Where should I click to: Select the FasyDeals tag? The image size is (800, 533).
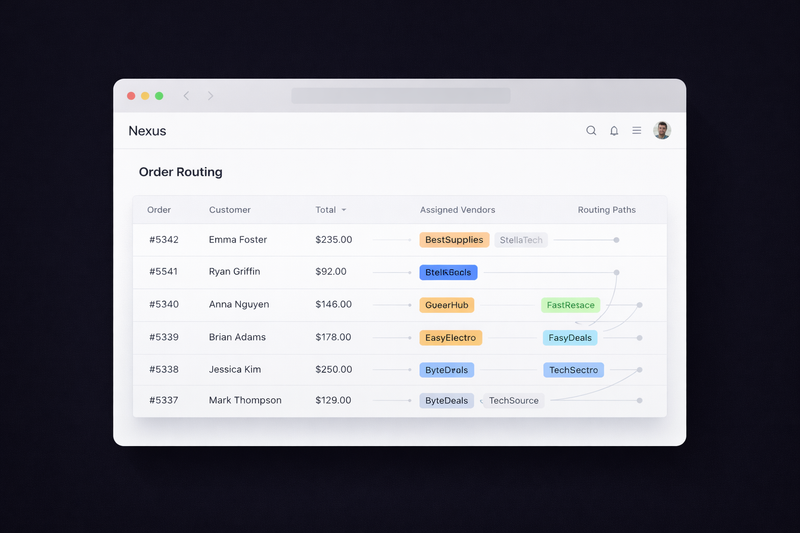570,338
